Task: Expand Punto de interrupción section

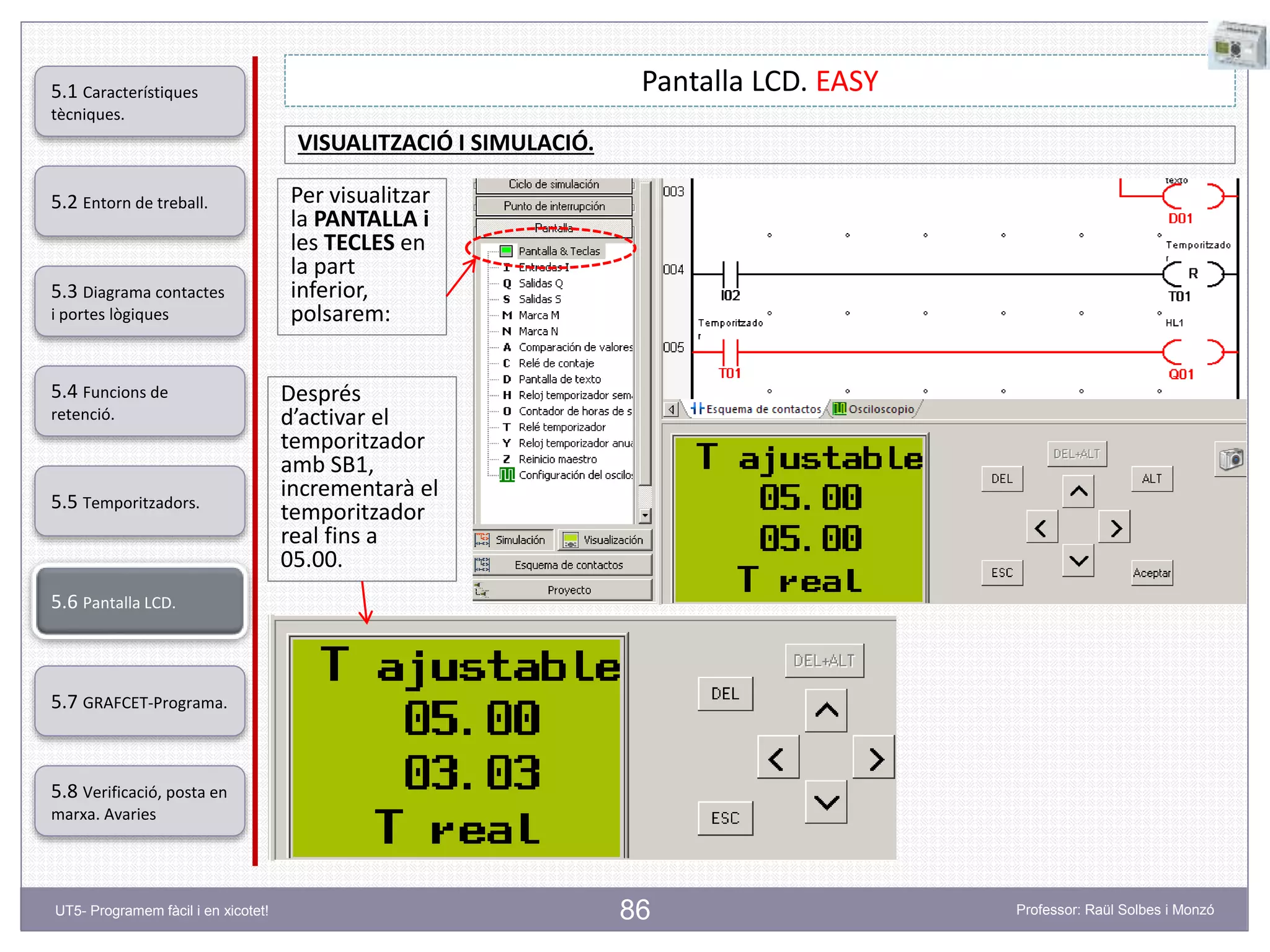Action: [x=554, y=206]
